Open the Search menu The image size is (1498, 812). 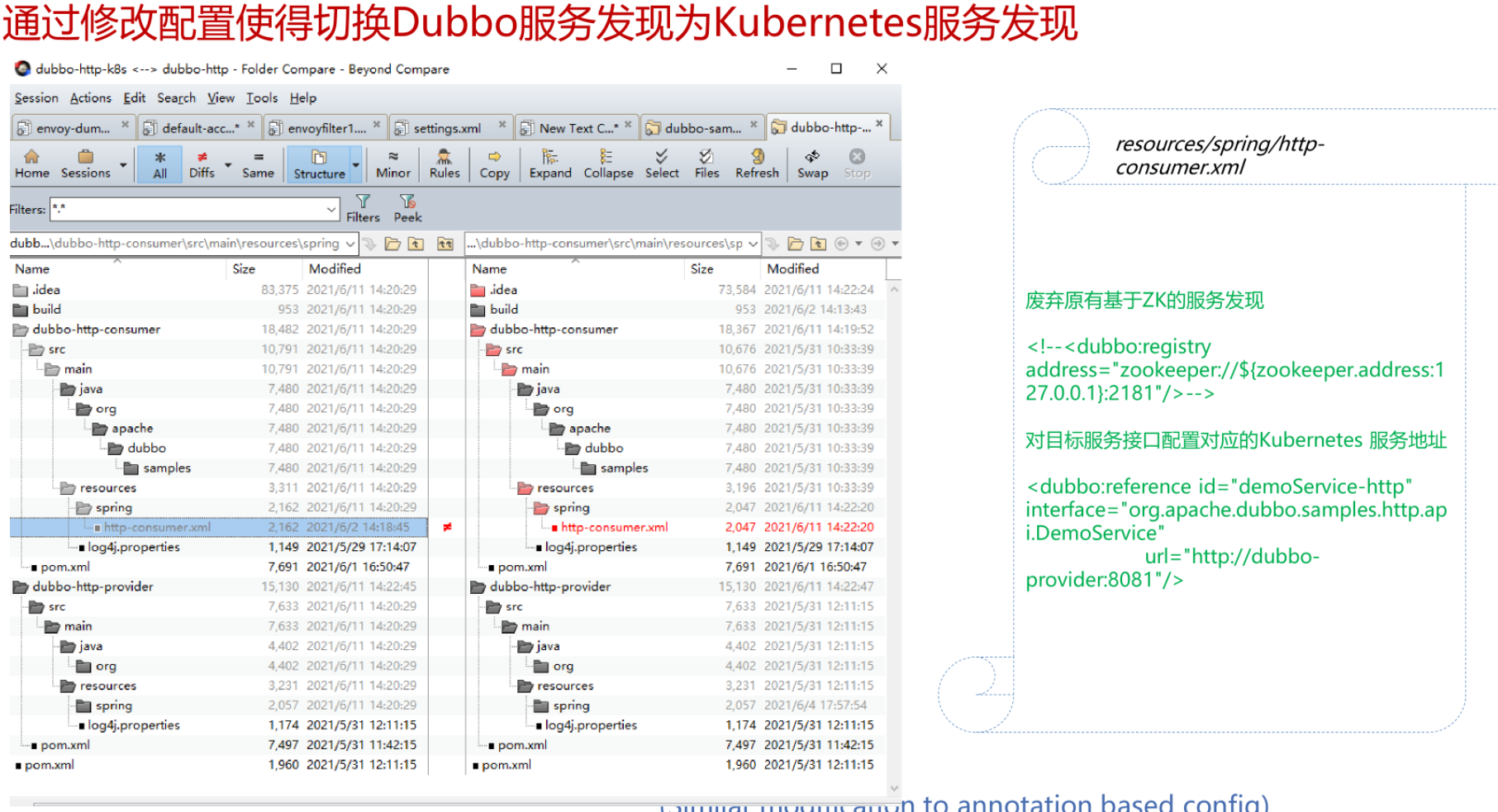point(176,97)
